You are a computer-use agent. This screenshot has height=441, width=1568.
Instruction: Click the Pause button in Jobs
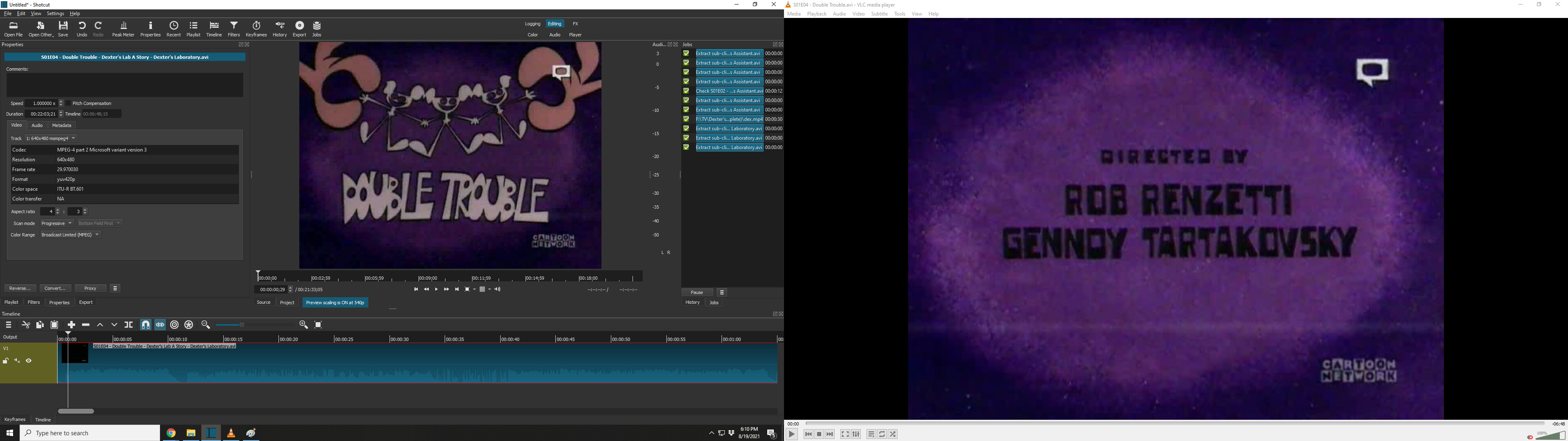point(697,292)
